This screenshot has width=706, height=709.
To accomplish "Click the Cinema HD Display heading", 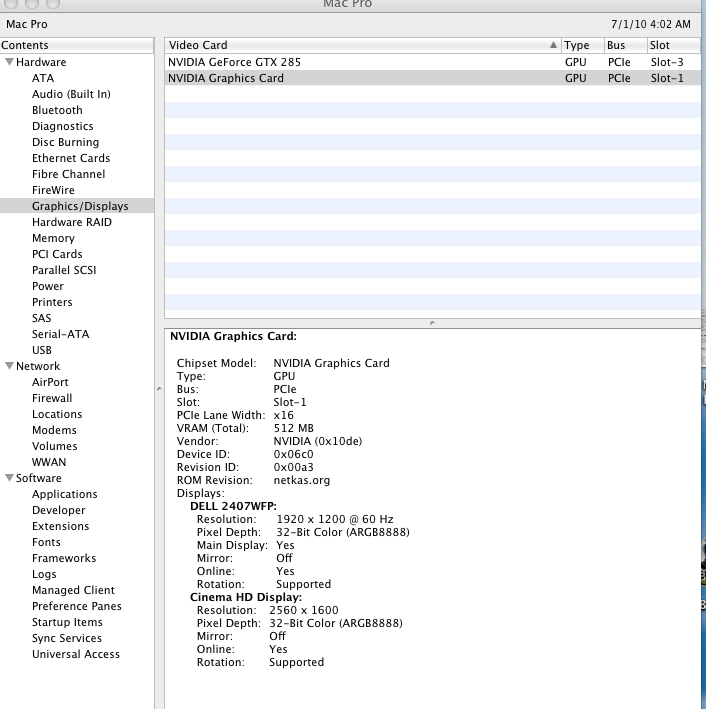I will (246, 597).
